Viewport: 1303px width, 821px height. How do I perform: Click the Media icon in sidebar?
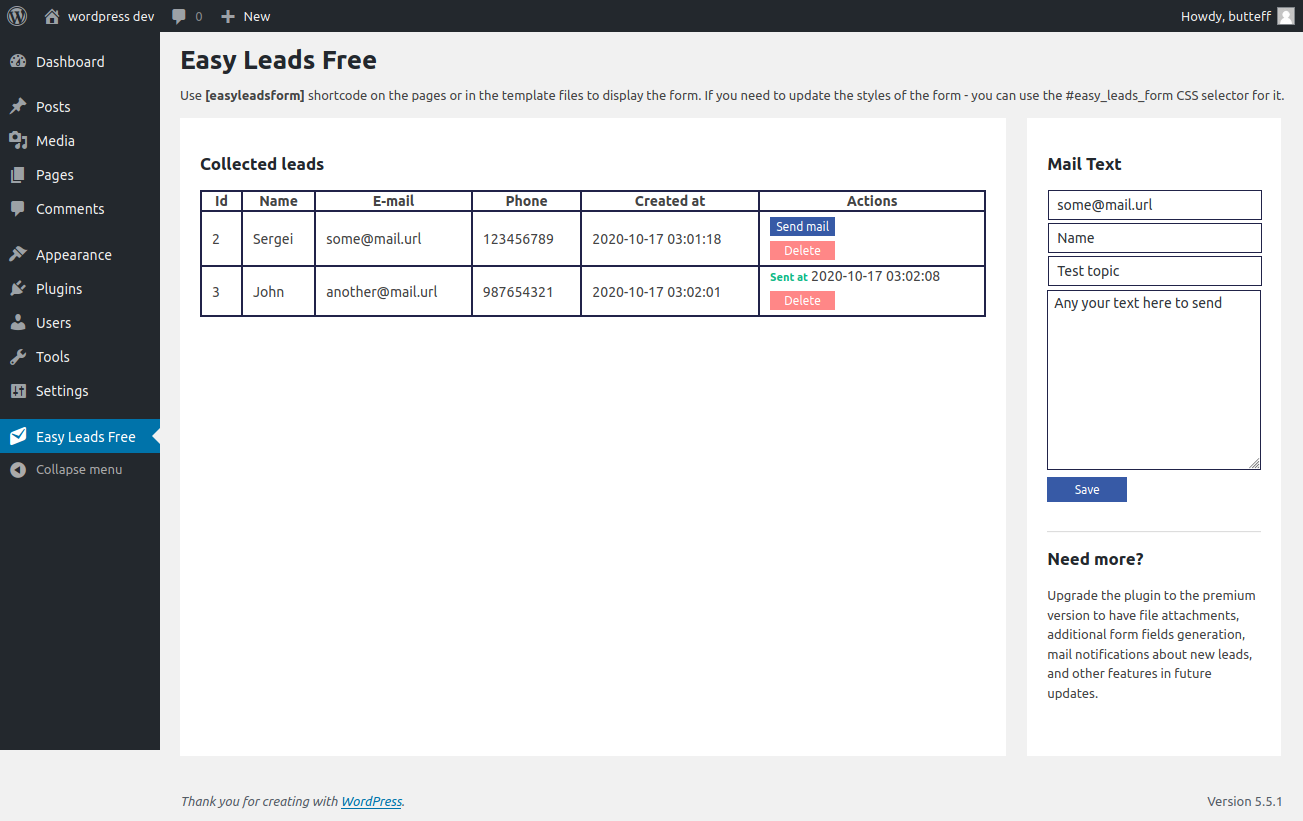point(18,141)
